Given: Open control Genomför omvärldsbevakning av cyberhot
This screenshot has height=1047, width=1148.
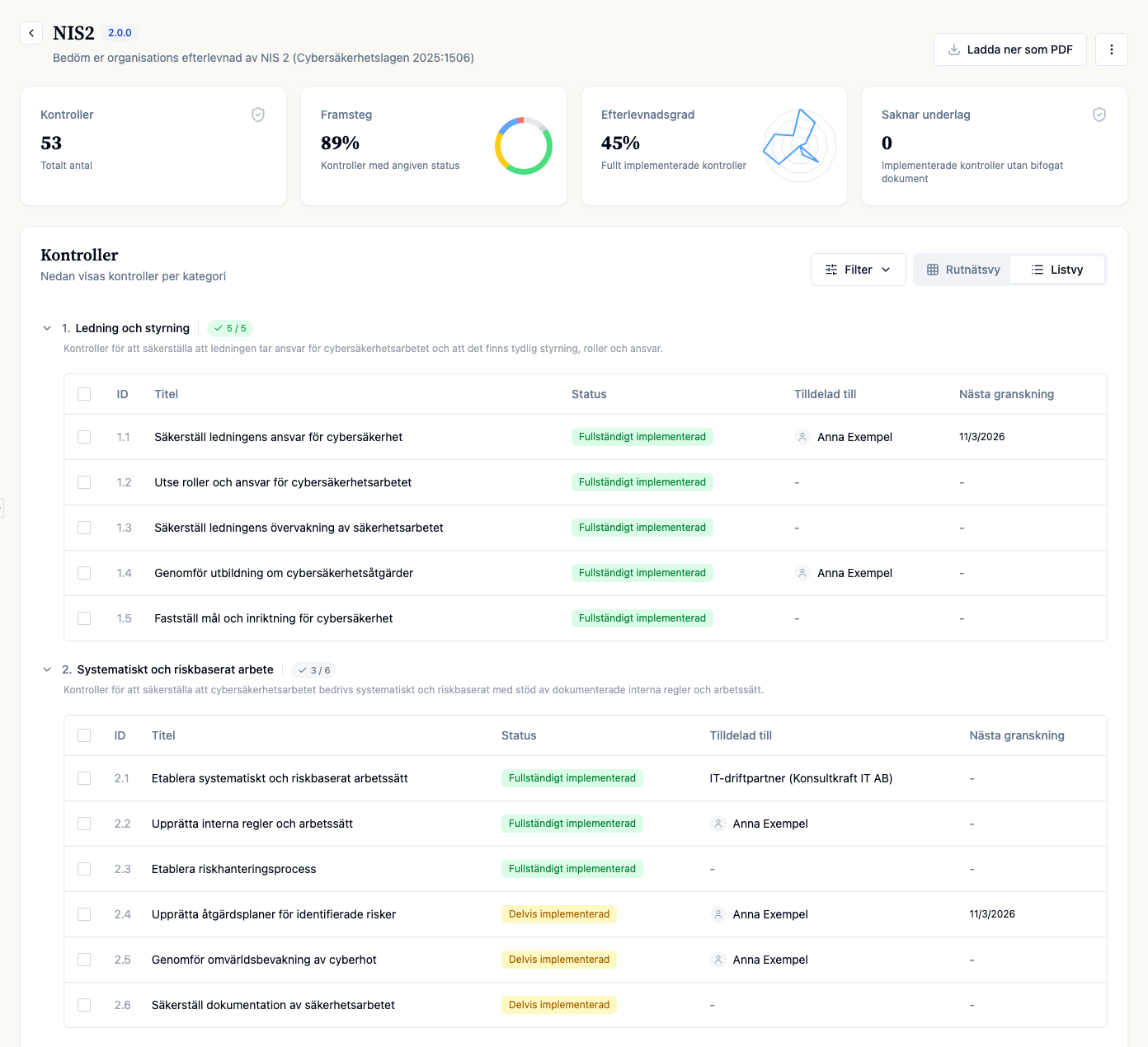Looking at the screenshot, I should (x=264, y=960).
